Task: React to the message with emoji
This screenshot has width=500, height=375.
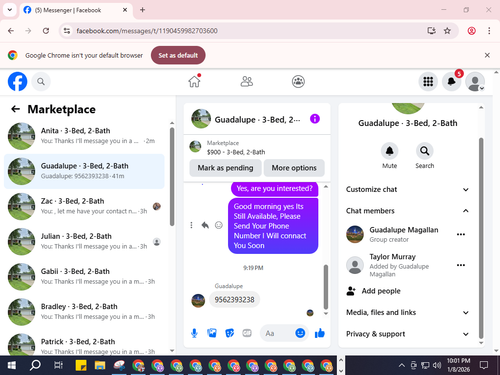Action: click(x=219, y=225)
